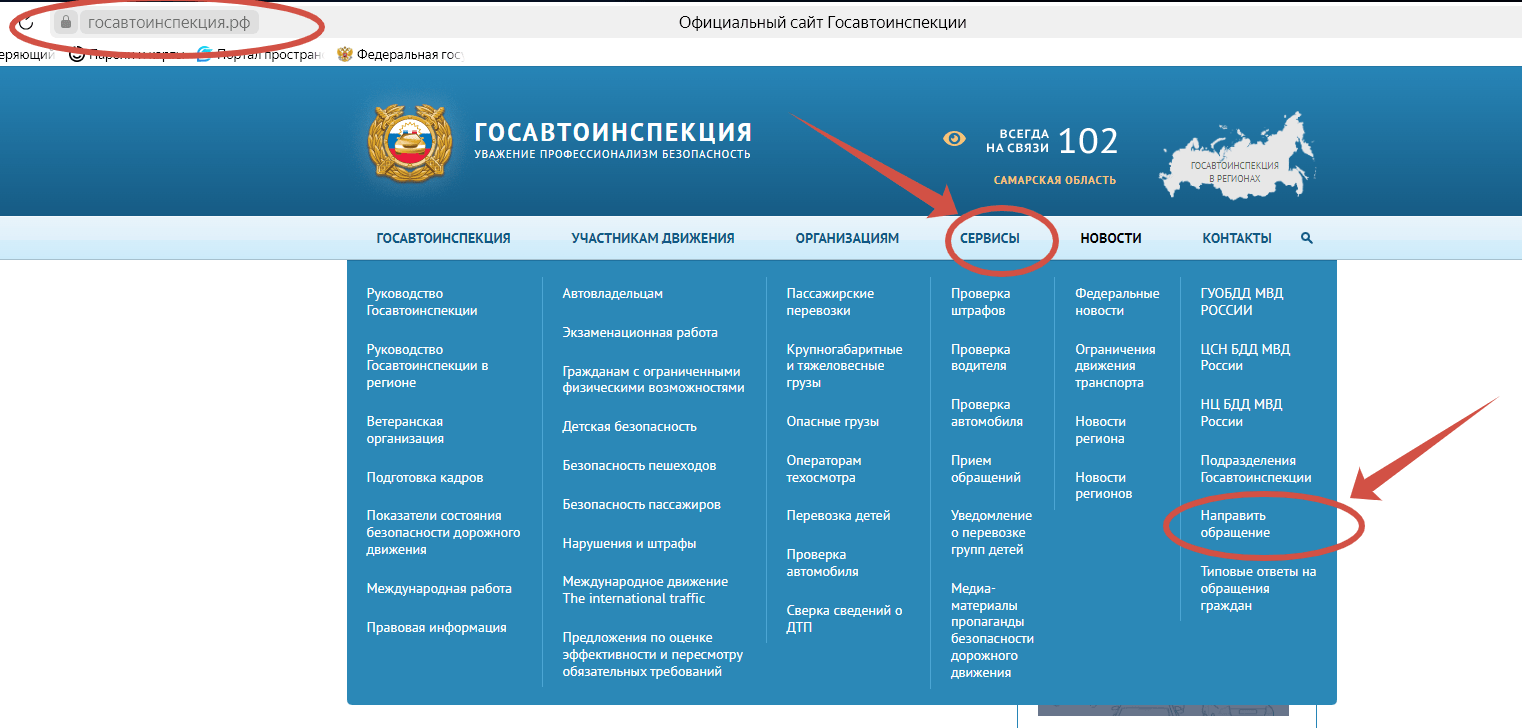Open Ветеранская организация link
The height and width of the screenshot is (728, 1522).
click(405, 430)
